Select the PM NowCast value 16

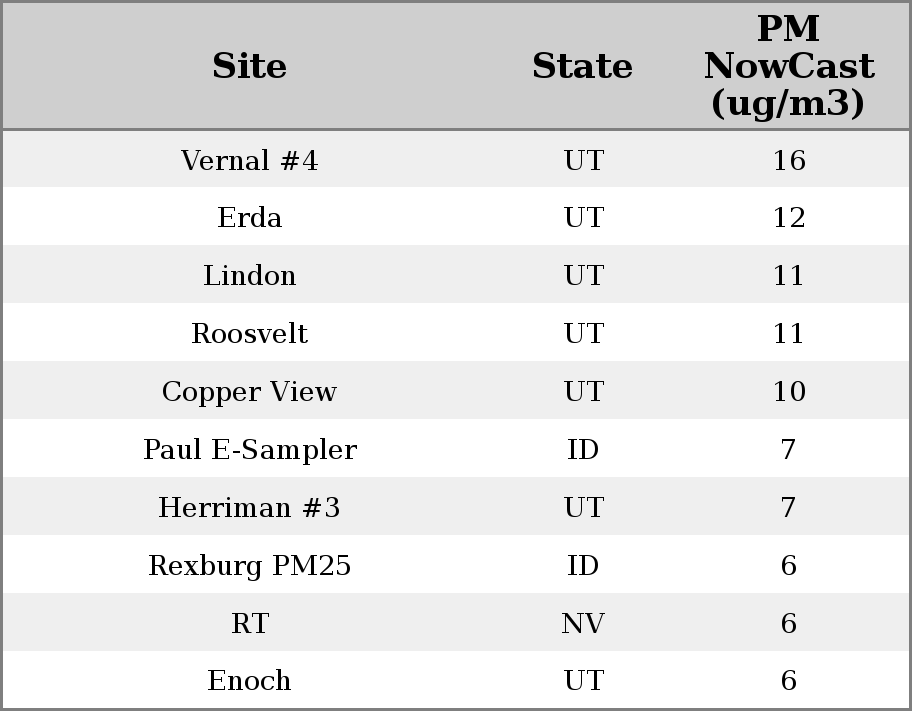click(x=788, y=160)
